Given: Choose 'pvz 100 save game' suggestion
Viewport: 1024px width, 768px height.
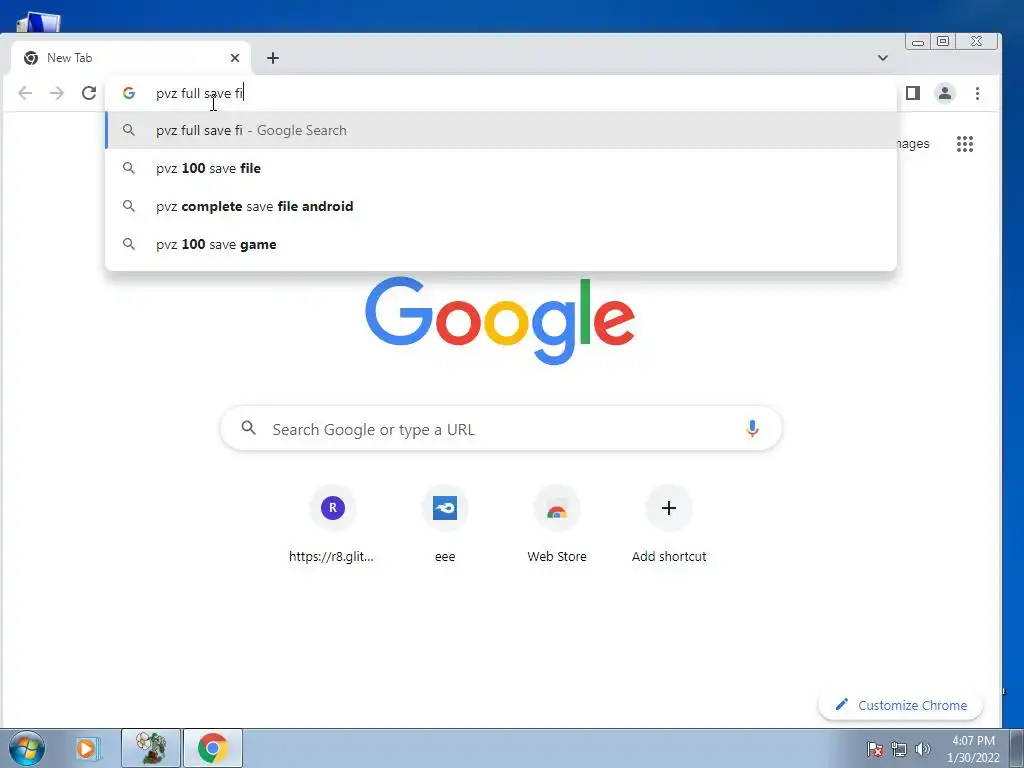Looking at the screenshot, I should [x=501, y=244].
